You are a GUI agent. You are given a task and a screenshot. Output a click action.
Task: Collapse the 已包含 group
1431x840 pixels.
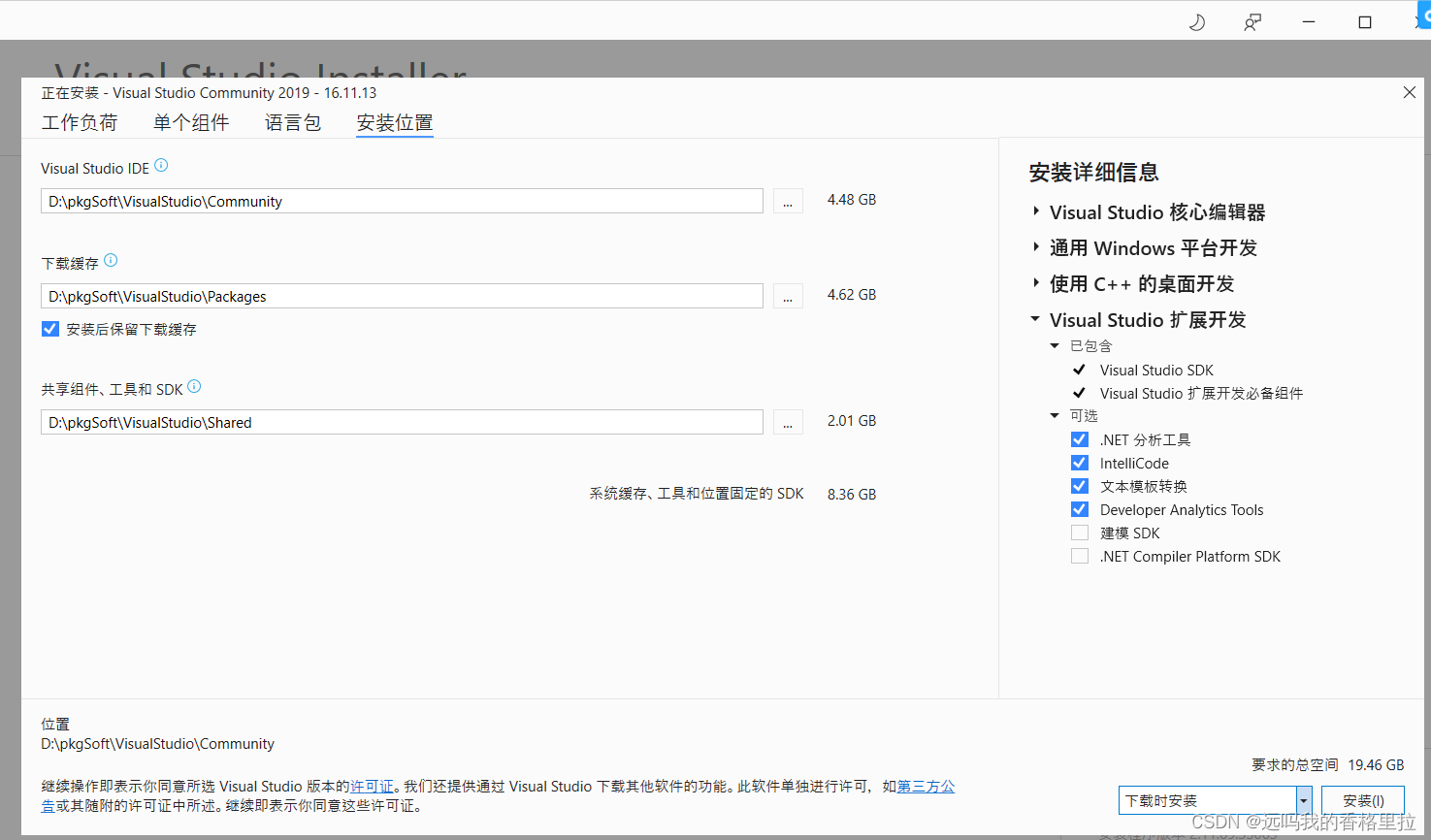click(1055, 345)
